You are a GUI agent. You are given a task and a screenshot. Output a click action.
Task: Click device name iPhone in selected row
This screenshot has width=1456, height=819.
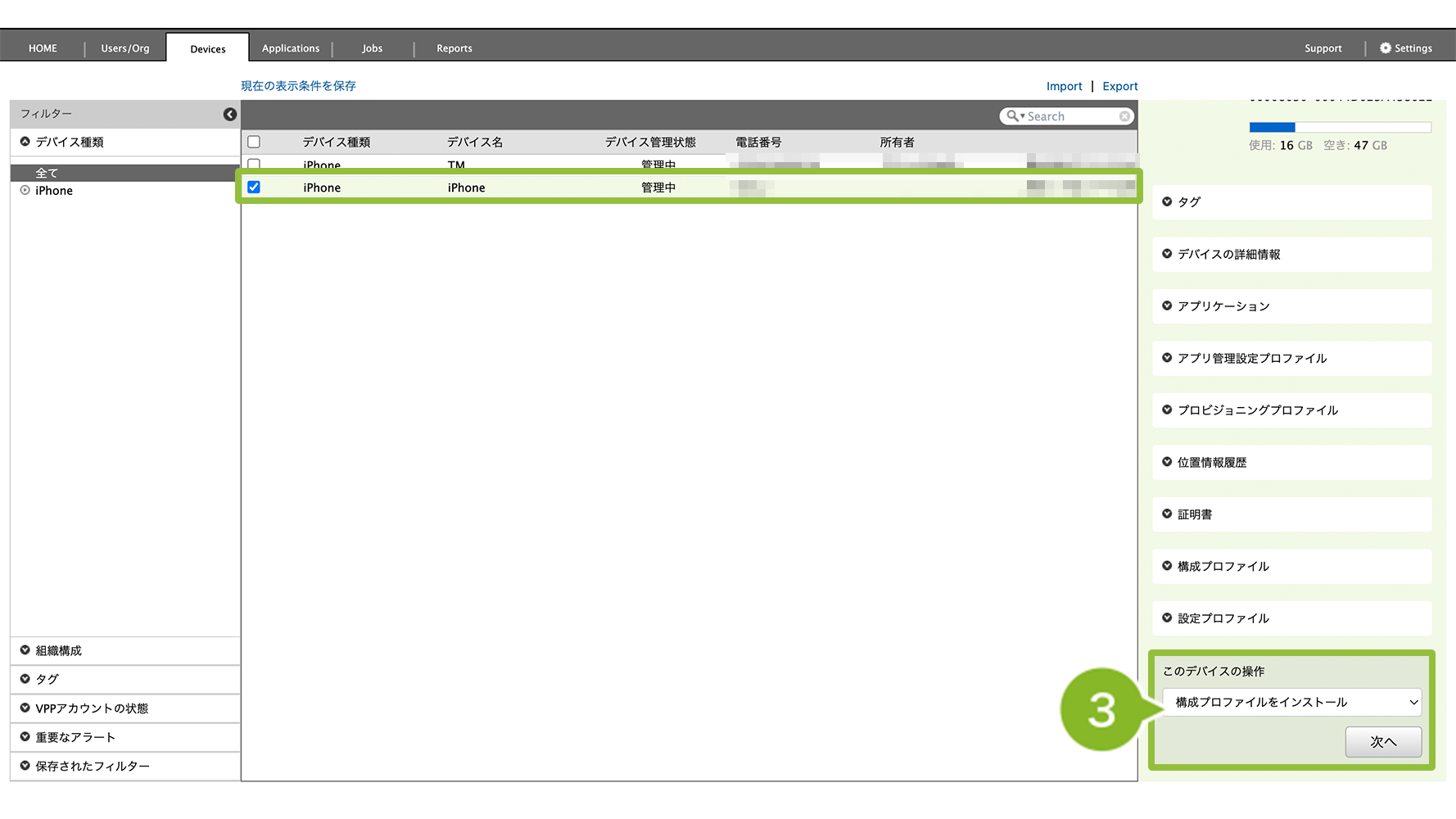click(x=466, y=188)
